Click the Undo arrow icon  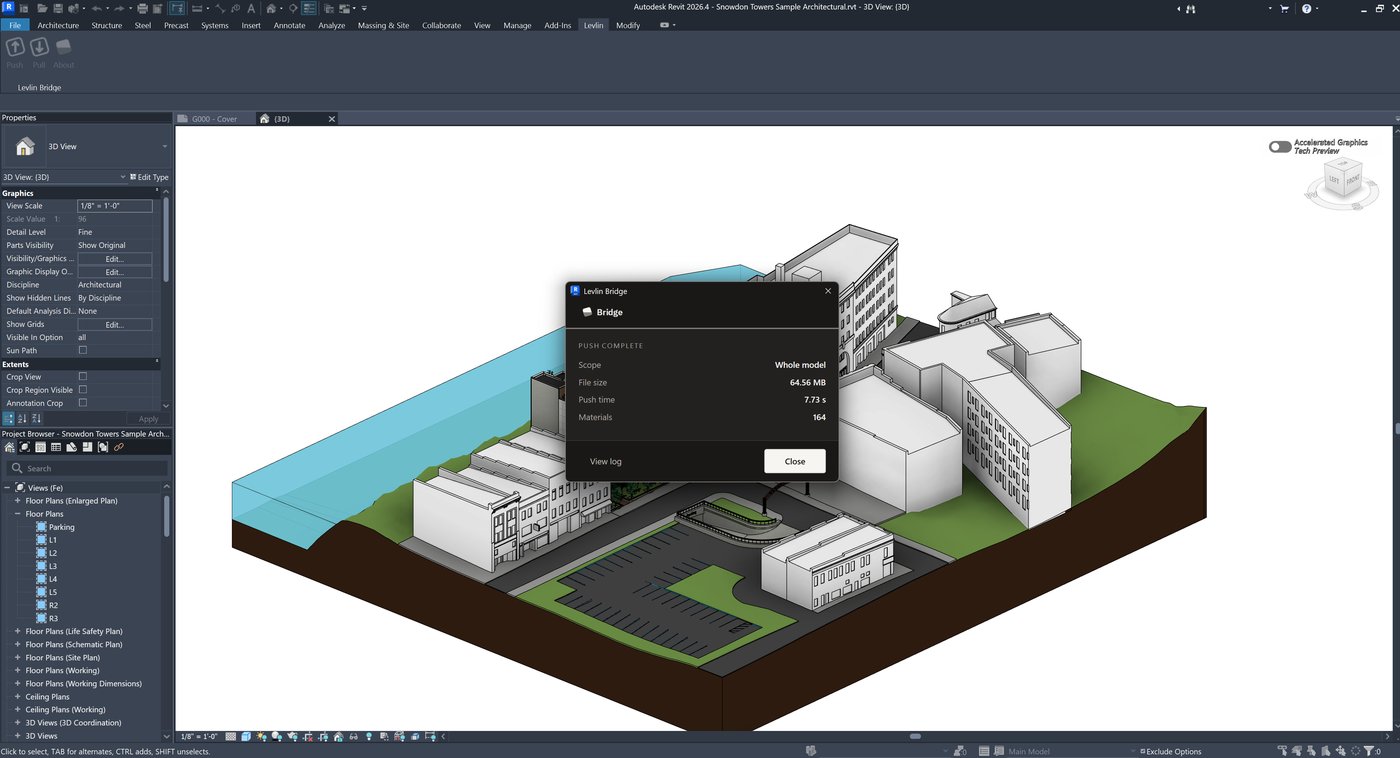coord(97,8)
